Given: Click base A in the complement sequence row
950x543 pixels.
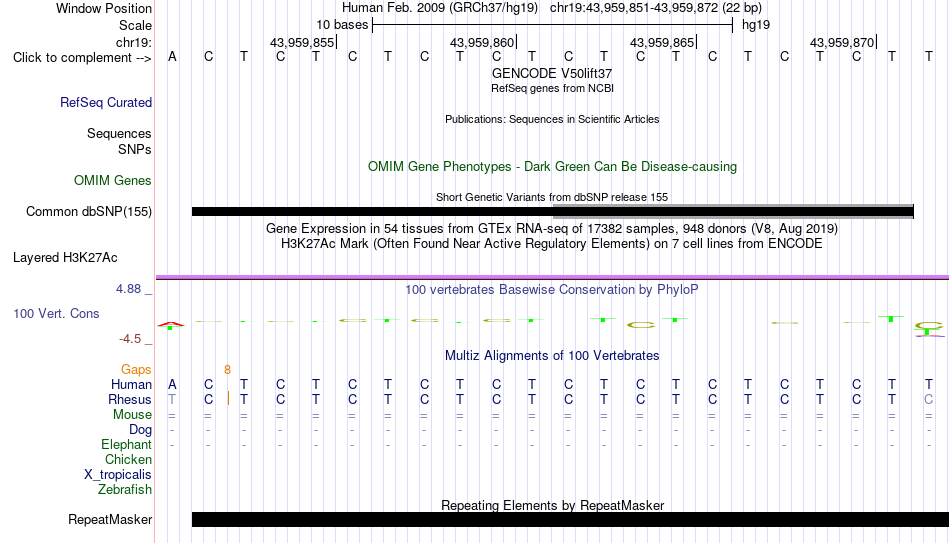Looking at the screenshot, I should click(173, 57).
